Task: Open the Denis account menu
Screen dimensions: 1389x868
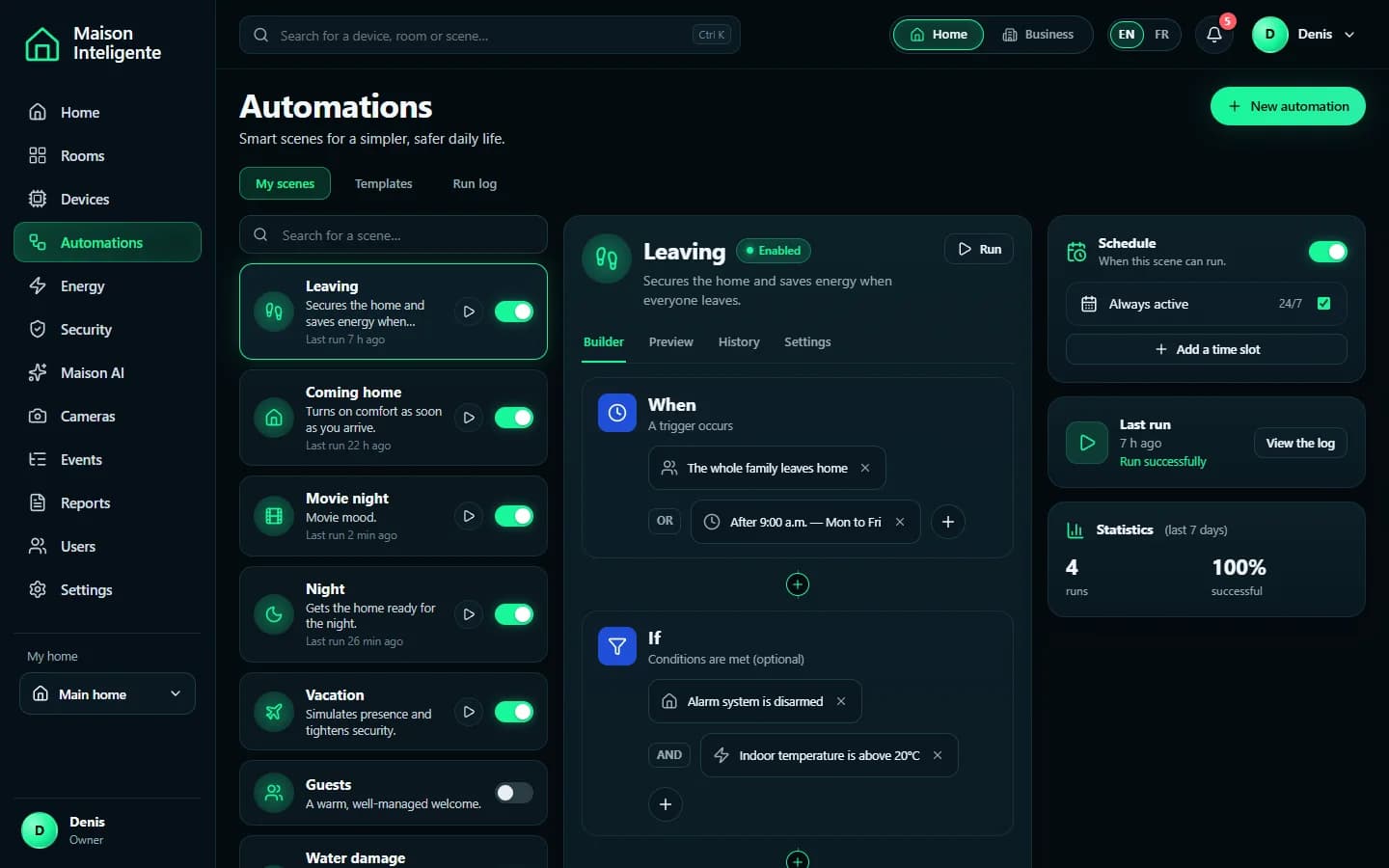Action: pyautogui.click(x=1304, y=35)
